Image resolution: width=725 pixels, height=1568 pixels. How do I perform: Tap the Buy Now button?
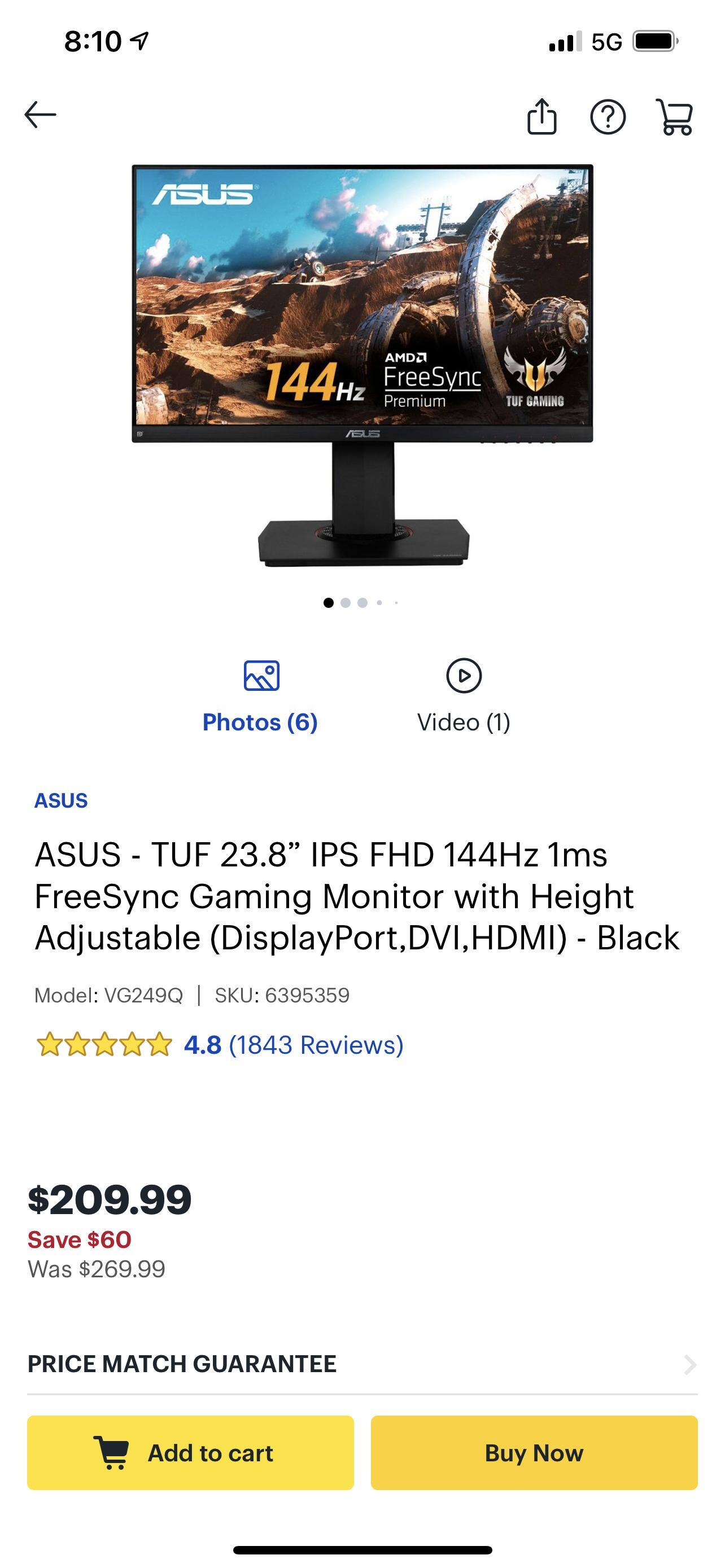[534, 1453]
